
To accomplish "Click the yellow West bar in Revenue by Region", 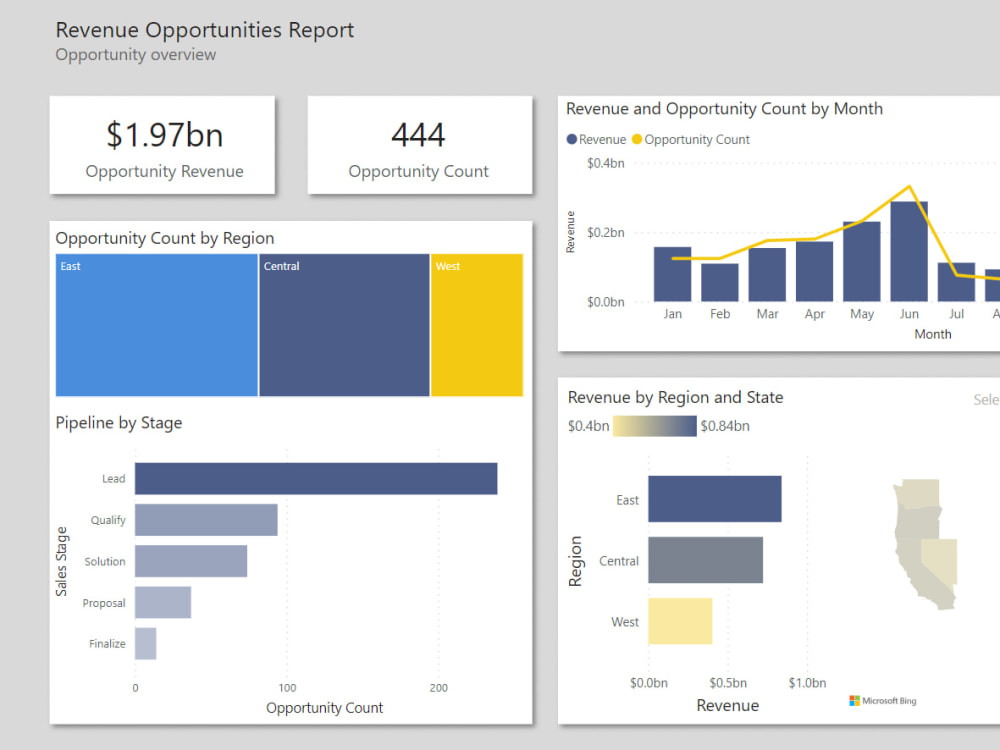I will click(x=681, y=621).
